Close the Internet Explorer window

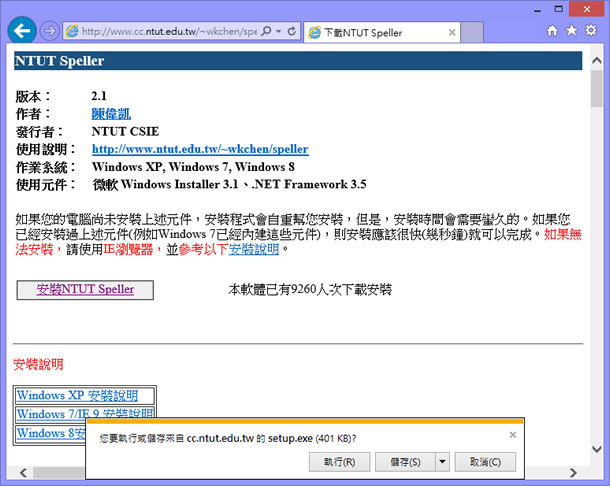click(587, 9)
